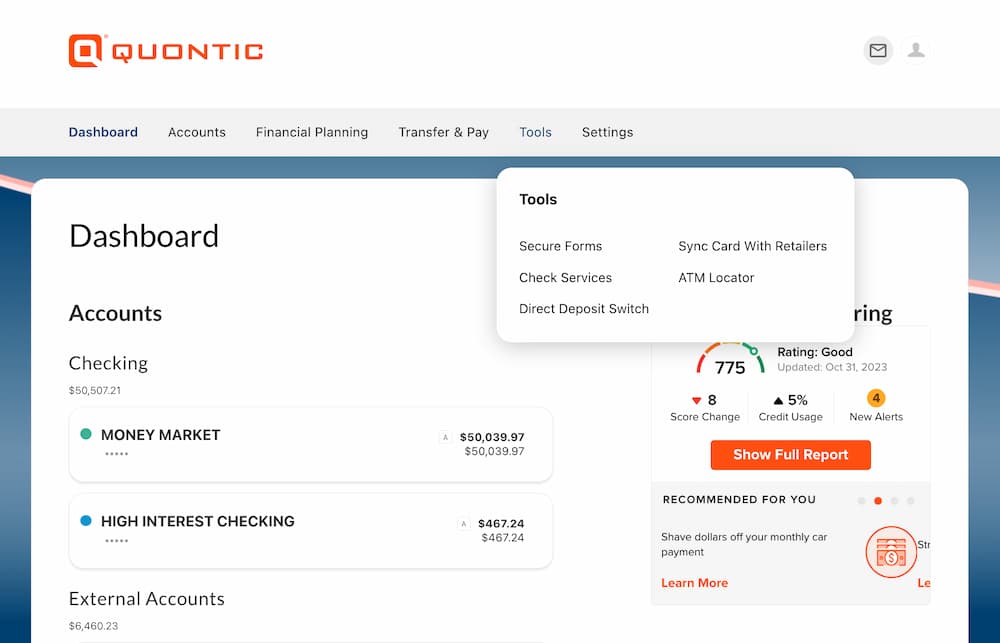Click the Money Market green dot
Screen dimensions: 1000x643
[85, 434]
